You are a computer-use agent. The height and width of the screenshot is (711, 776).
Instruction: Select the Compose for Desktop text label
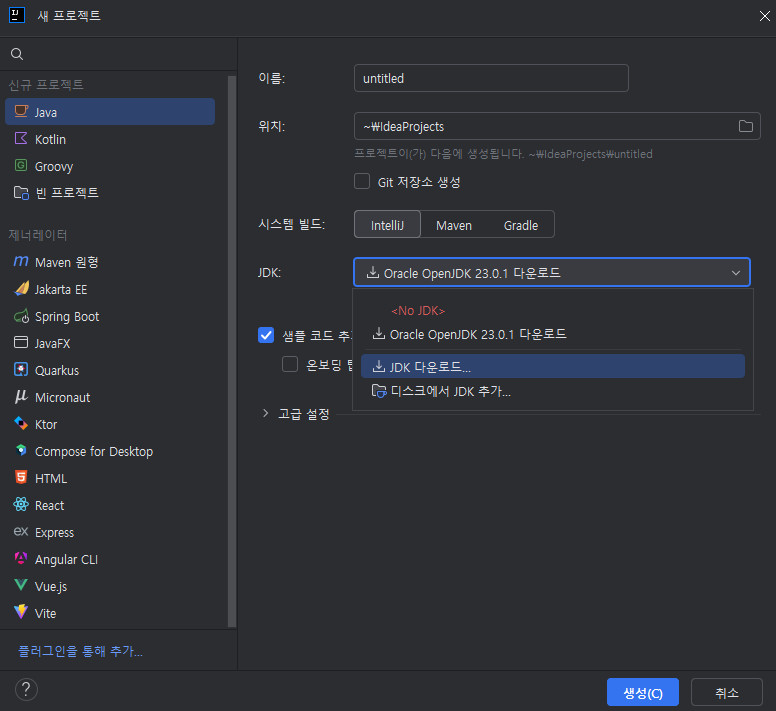click(x=94, y=451)
